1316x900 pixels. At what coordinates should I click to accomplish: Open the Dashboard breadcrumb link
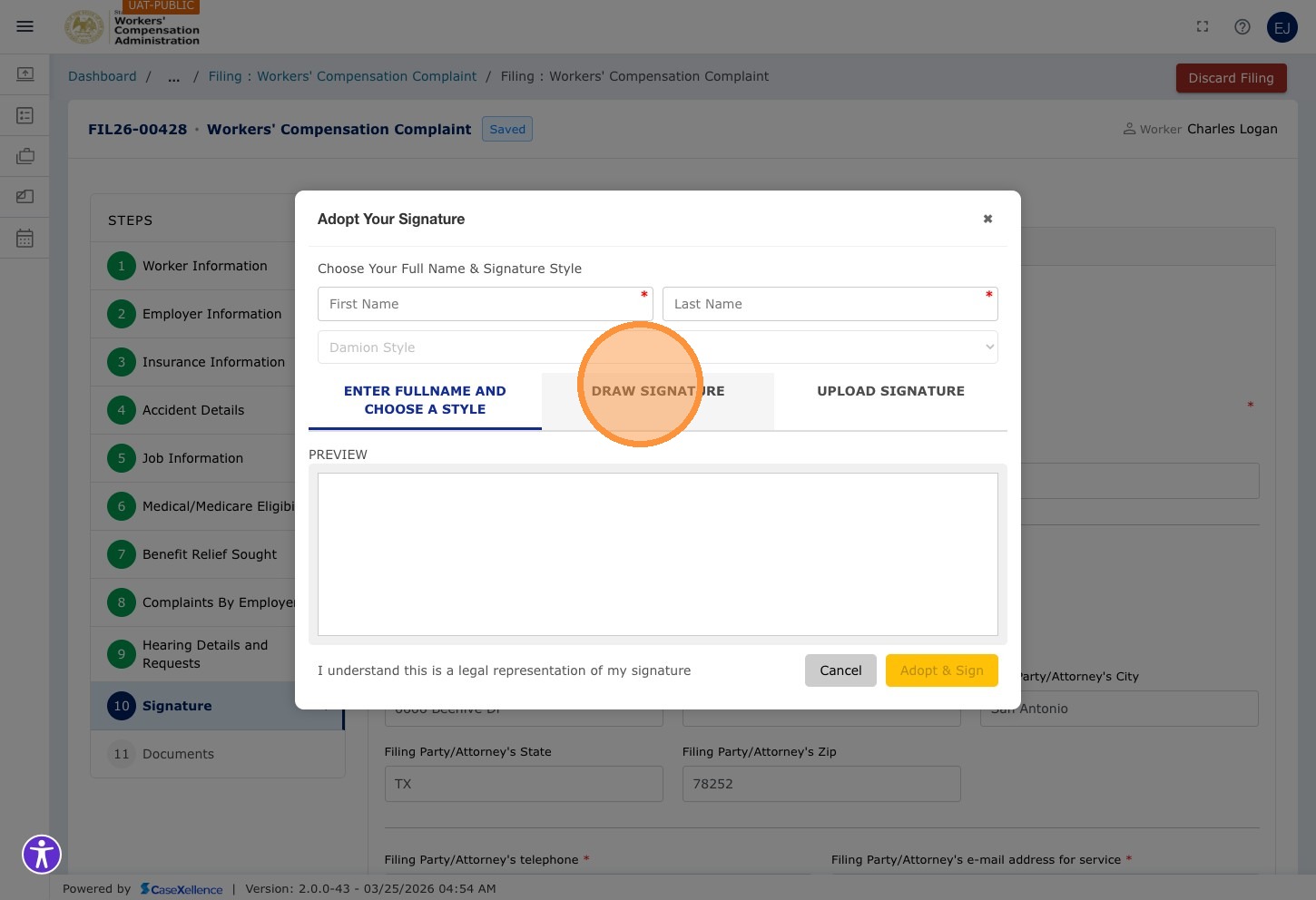pos(103,77)
